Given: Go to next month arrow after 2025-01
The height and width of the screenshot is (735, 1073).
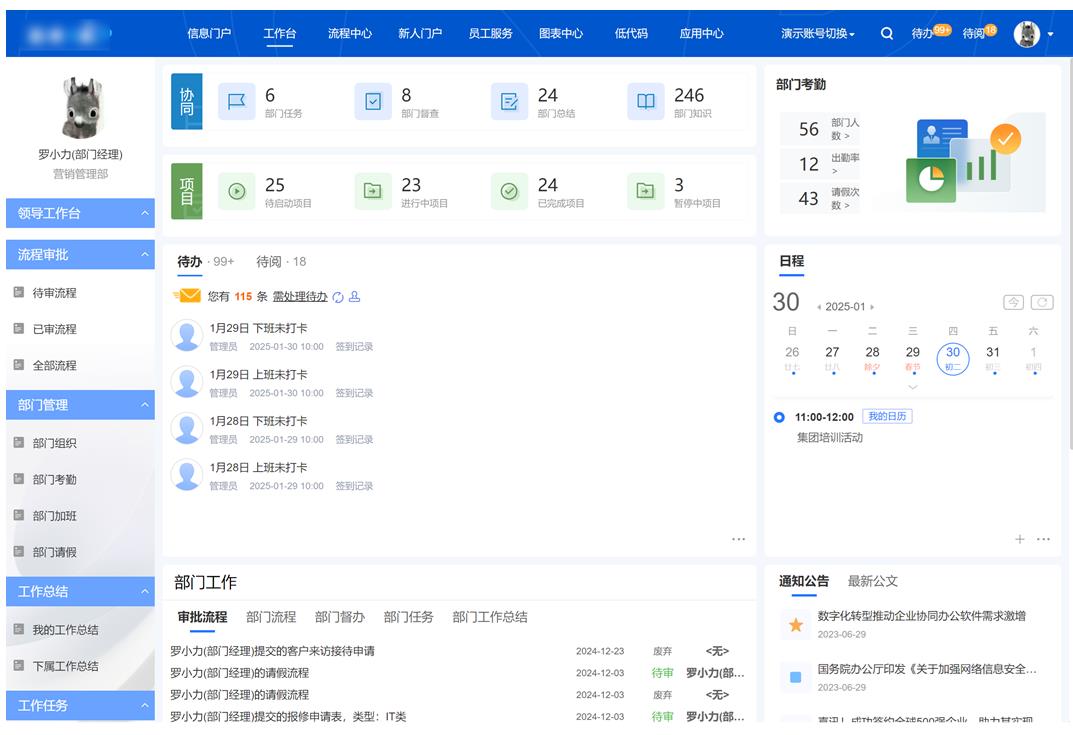Looking at the screenshot, I should click(x=872, y=307).
